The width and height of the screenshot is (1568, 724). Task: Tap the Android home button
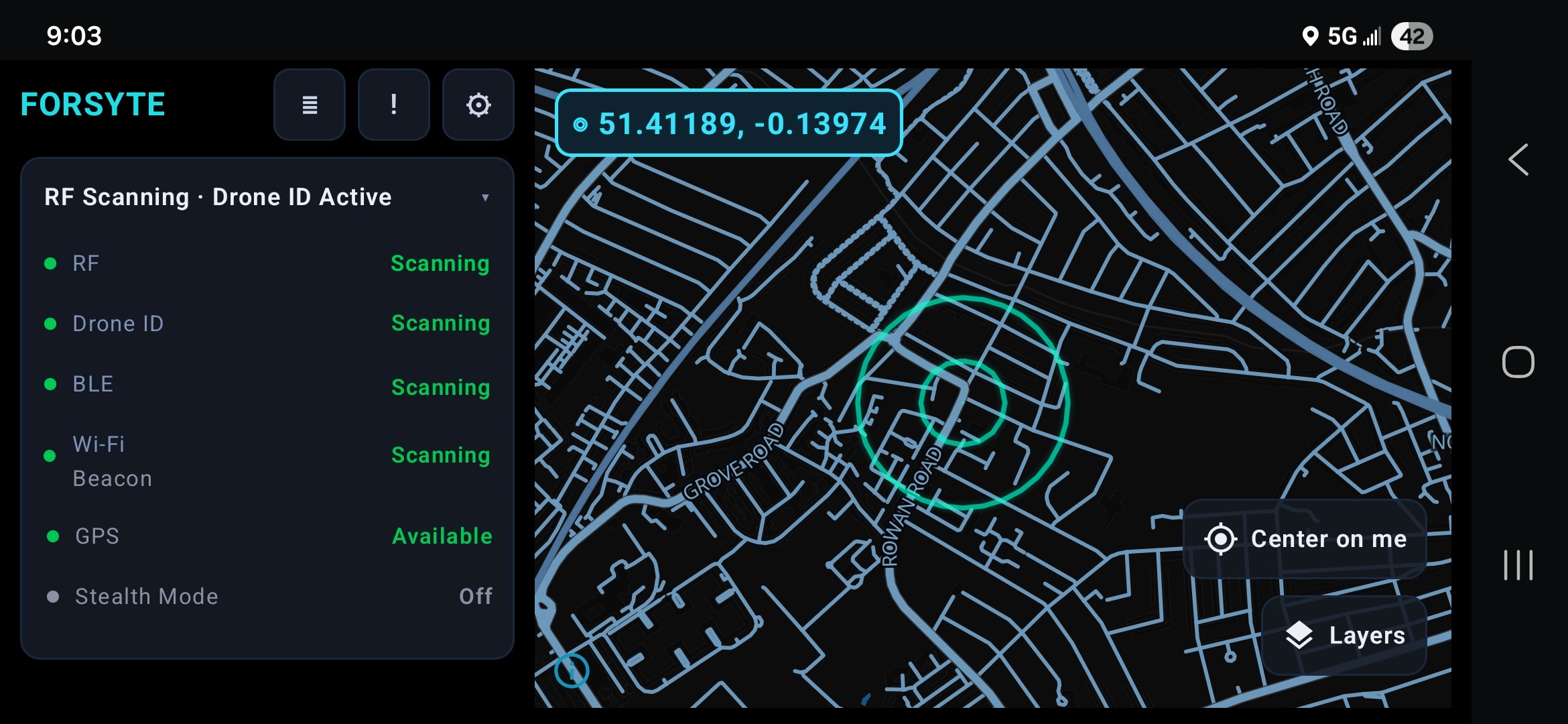coord(1518,362)
